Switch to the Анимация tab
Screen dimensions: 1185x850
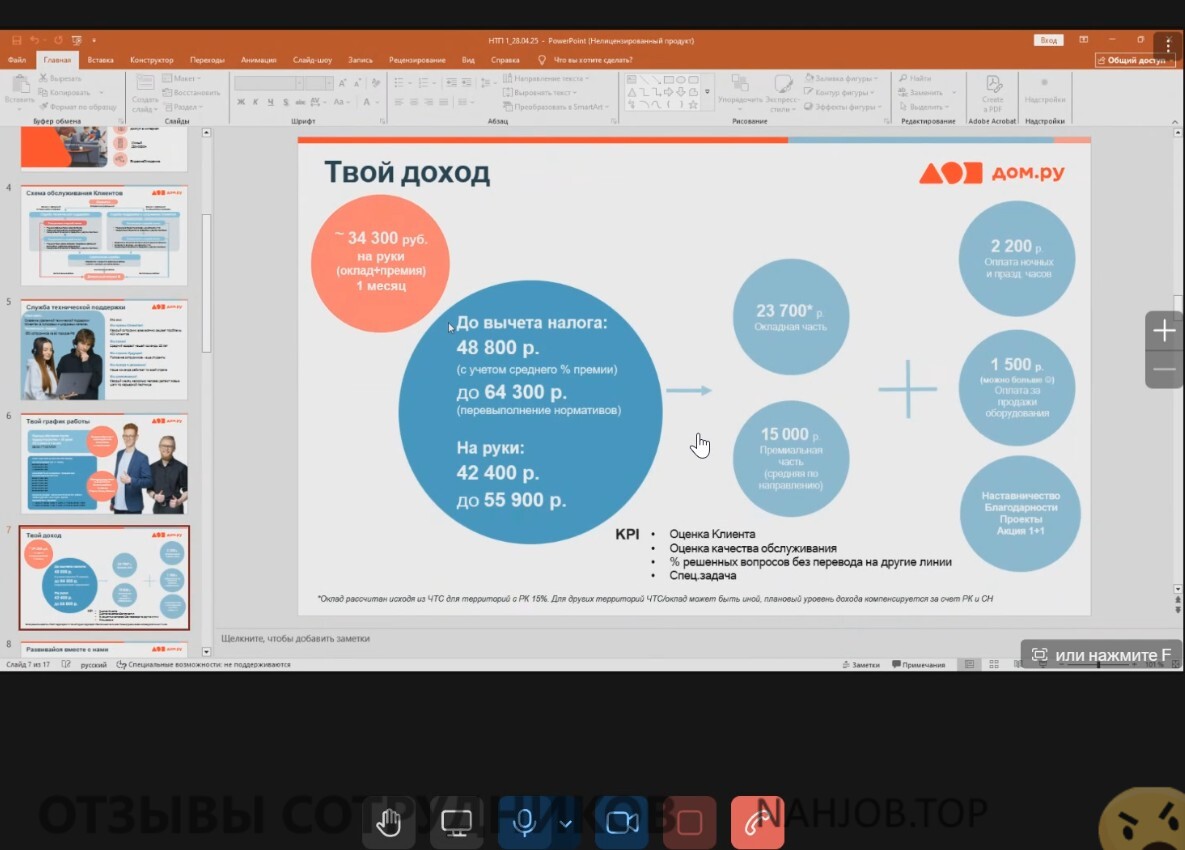point(258,60)
